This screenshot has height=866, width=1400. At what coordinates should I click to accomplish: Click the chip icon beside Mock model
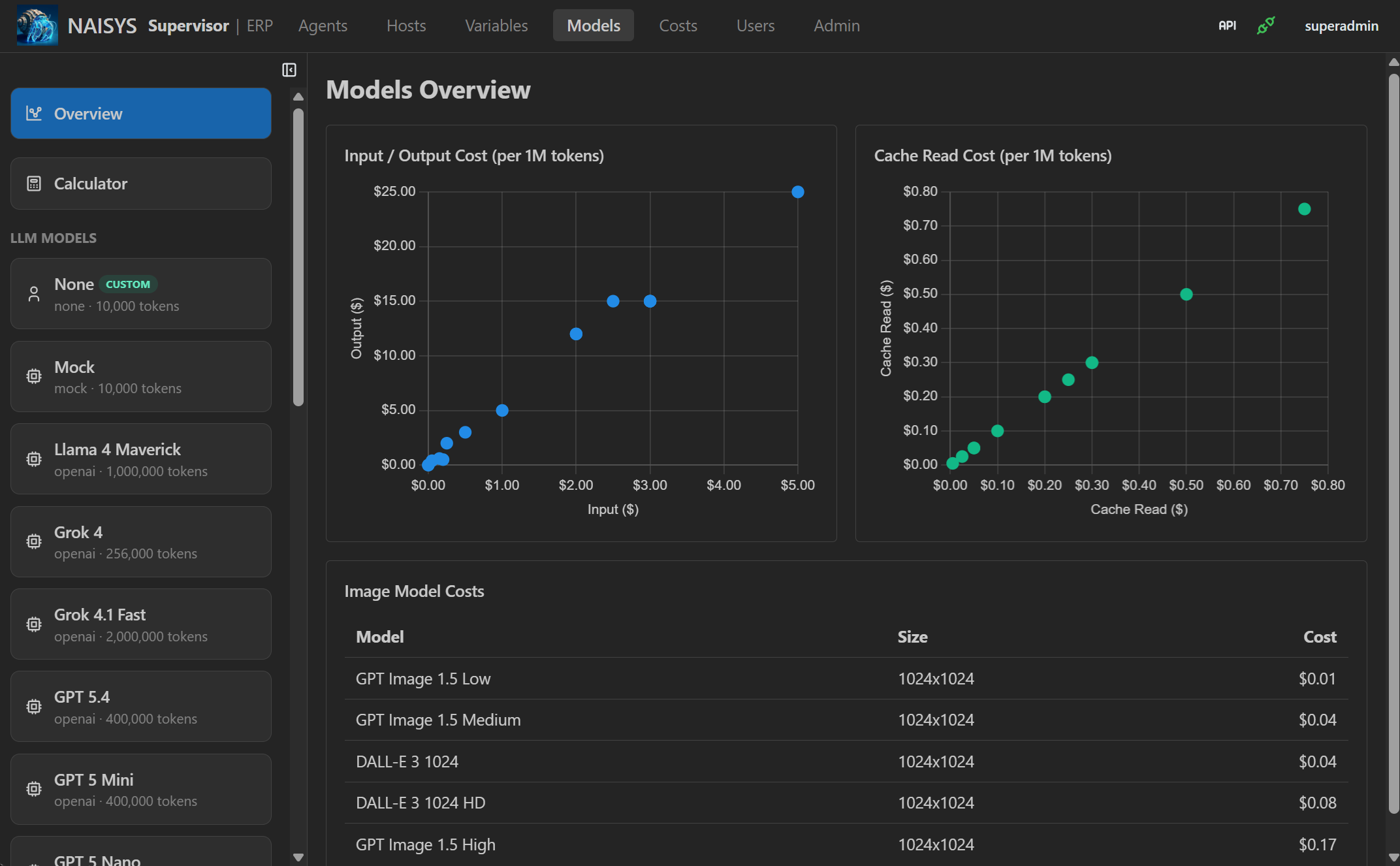(34, 376)
